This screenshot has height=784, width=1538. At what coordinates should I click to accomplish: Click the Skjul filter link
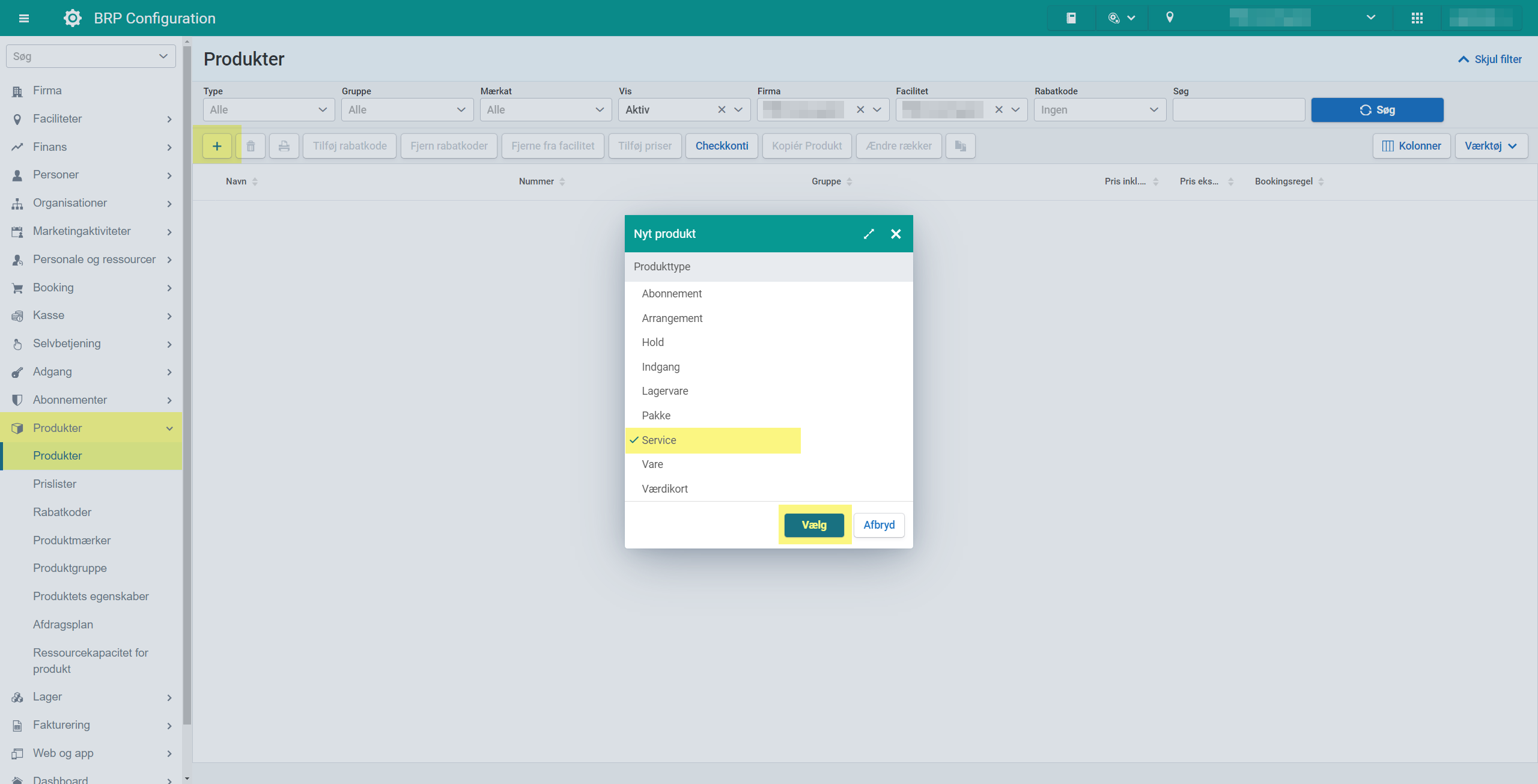(1490, 59)
